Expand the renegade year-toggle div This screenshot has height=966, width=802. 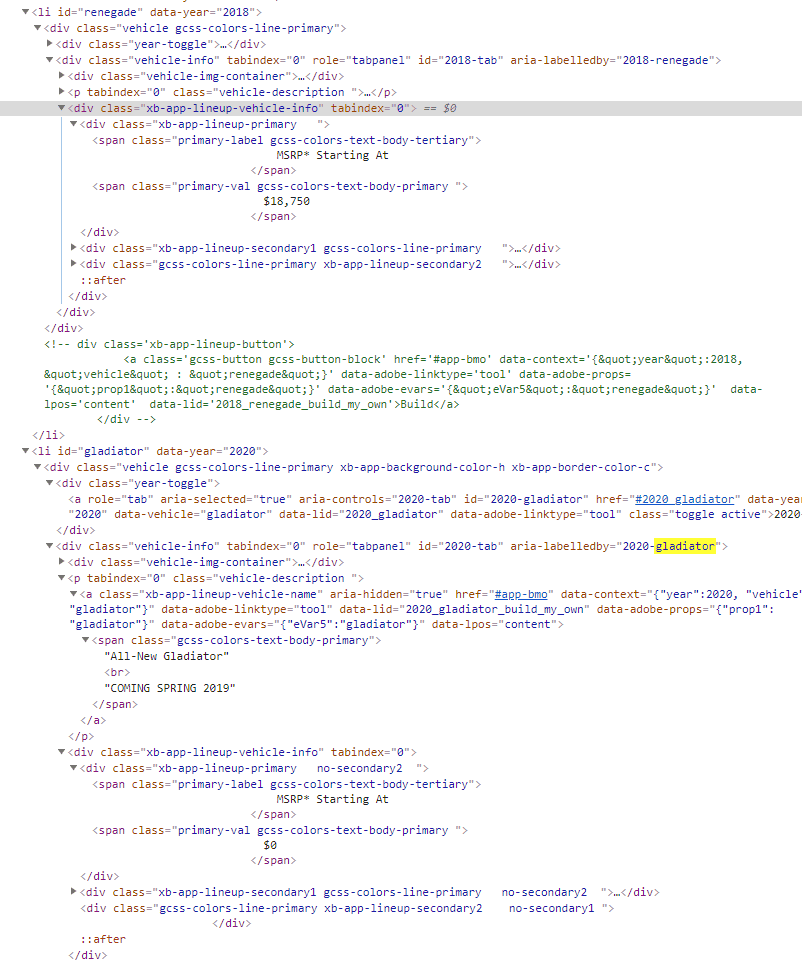pos(50,44)
